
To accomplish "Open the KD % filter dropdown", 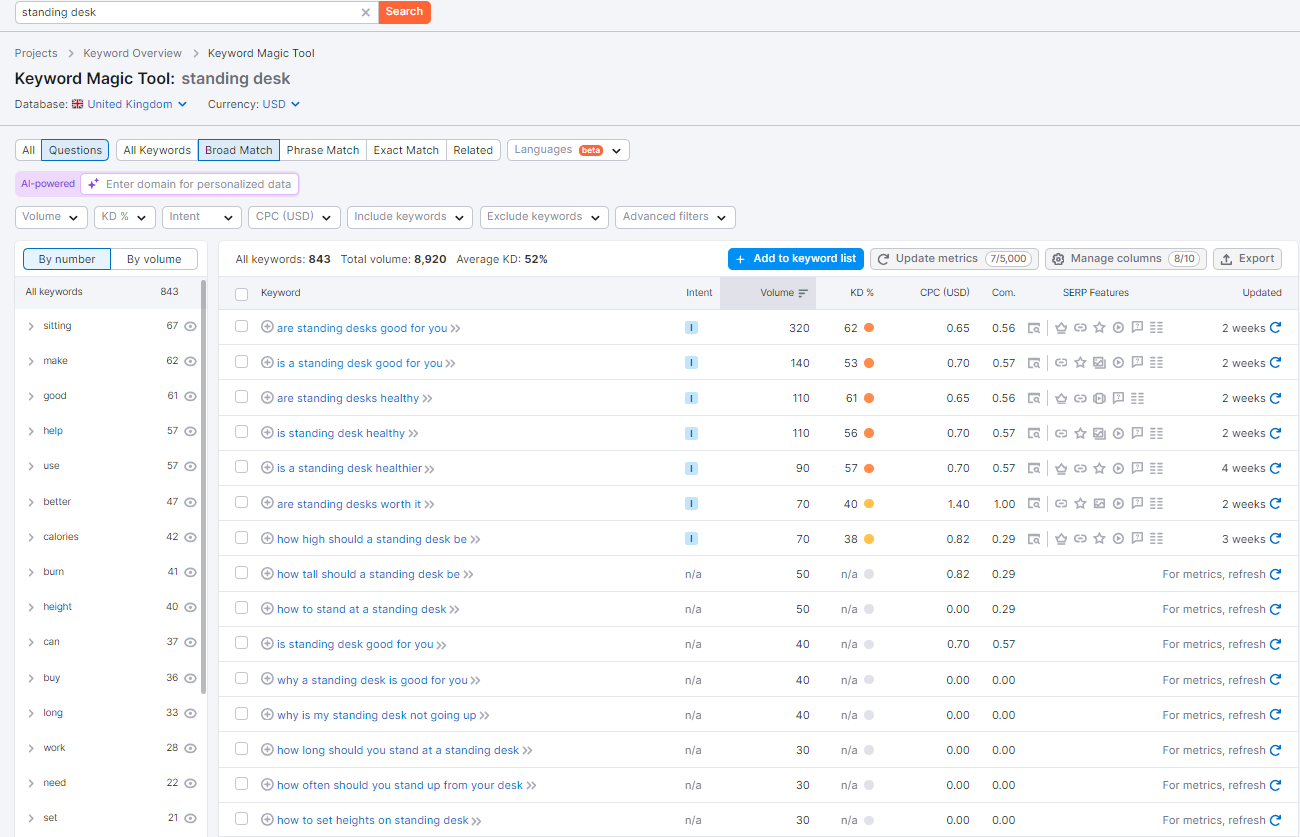I will (x=125, y=217).
